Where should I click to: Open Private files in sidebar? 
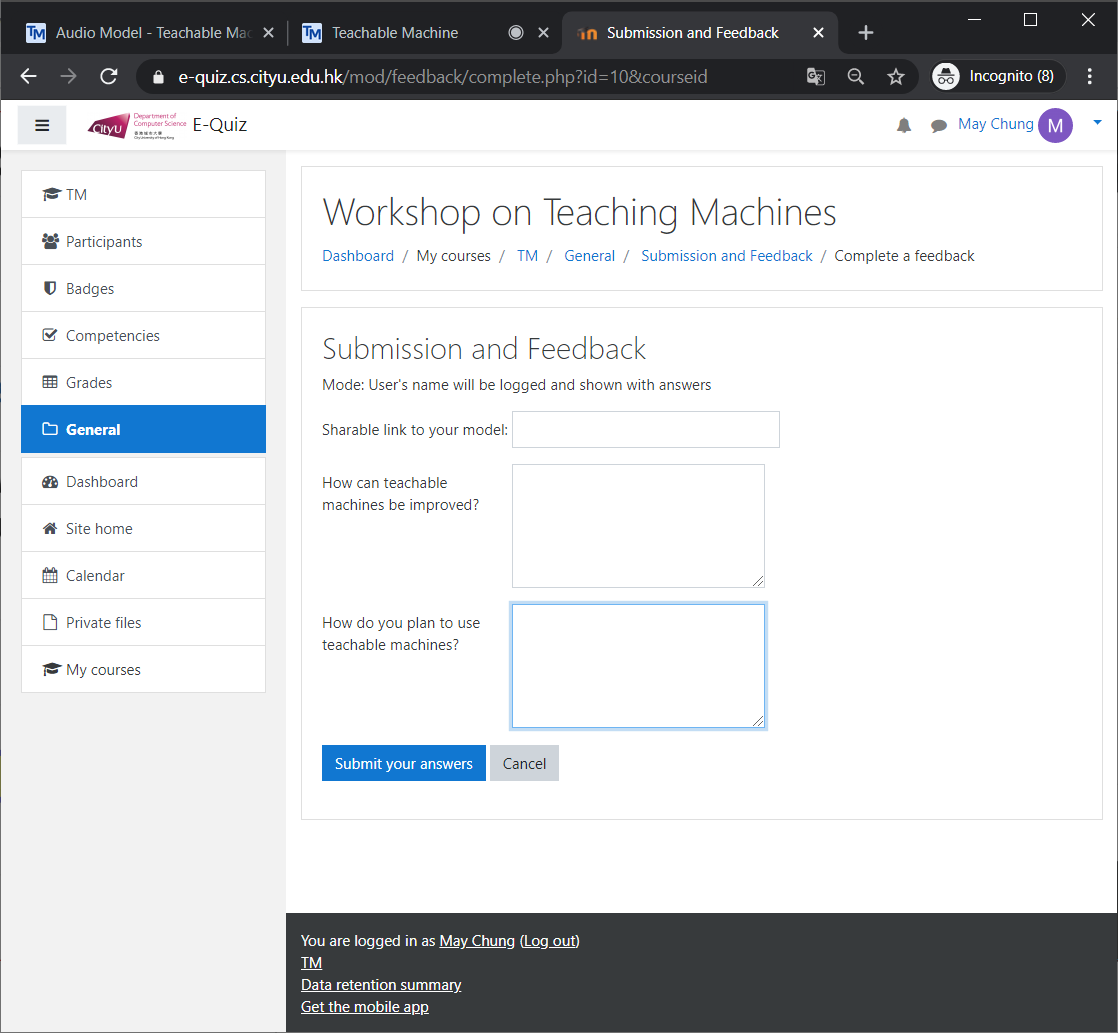[x=143, y=623]
